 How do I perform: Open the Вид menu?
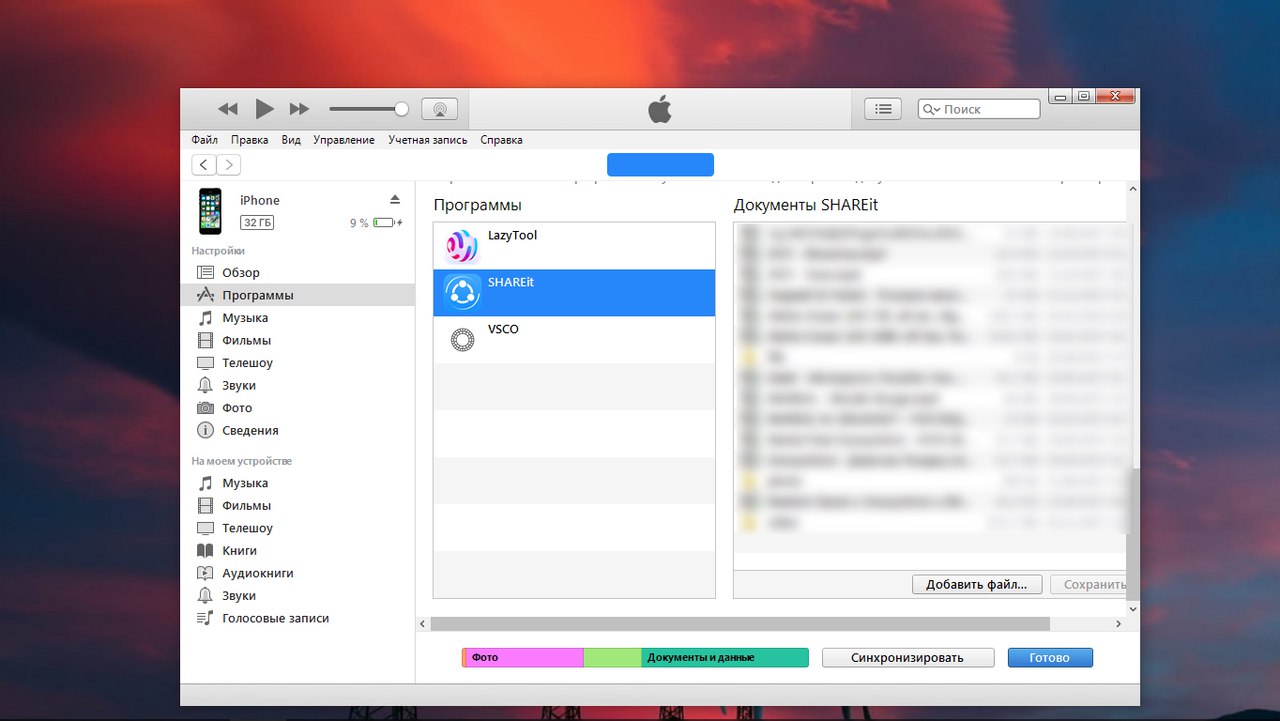tap(291, 140)
